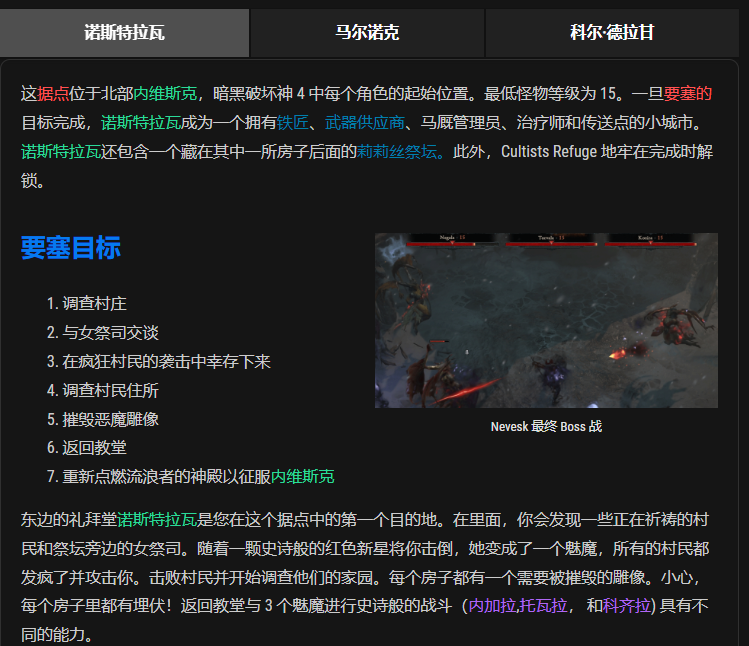Screen dimensions: 749x646
Task: Follow the red 要塞的 link
Action: click(688, 94)
